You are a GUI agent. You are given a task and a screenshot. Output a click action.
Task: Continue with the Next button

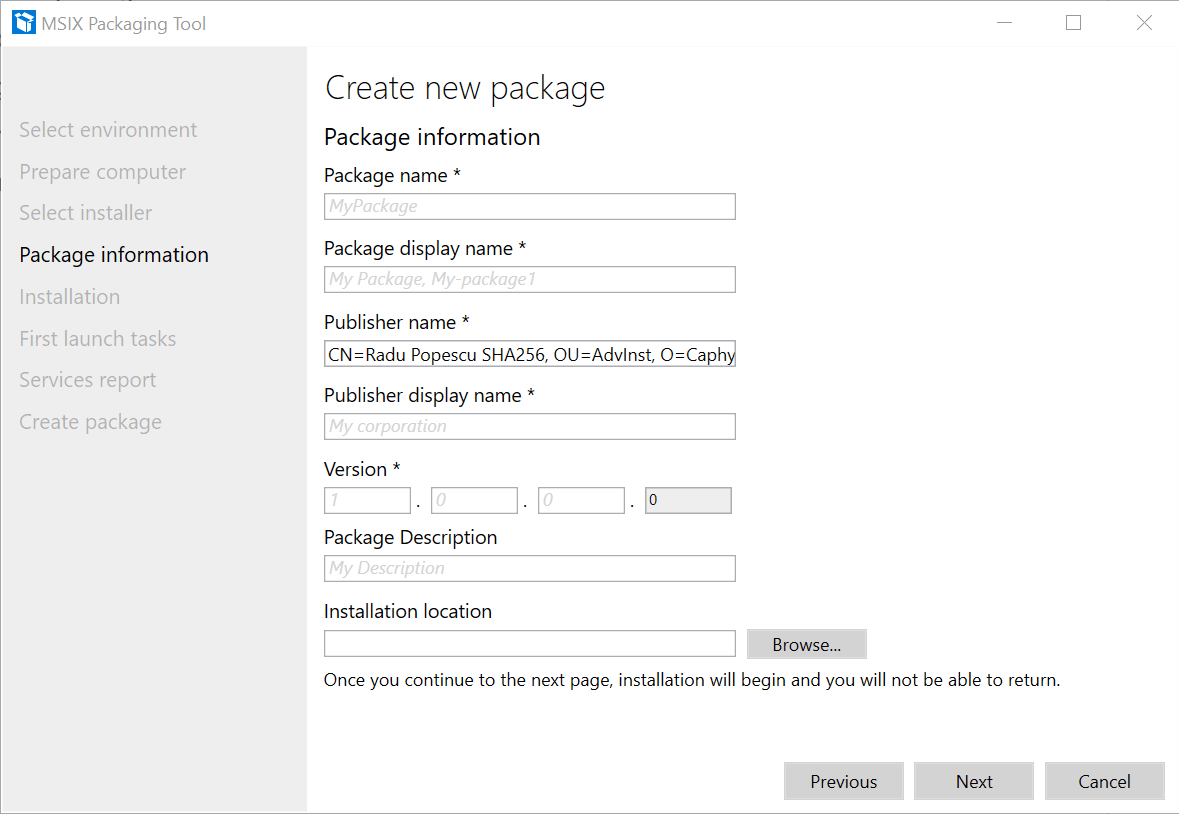[974, 782]
